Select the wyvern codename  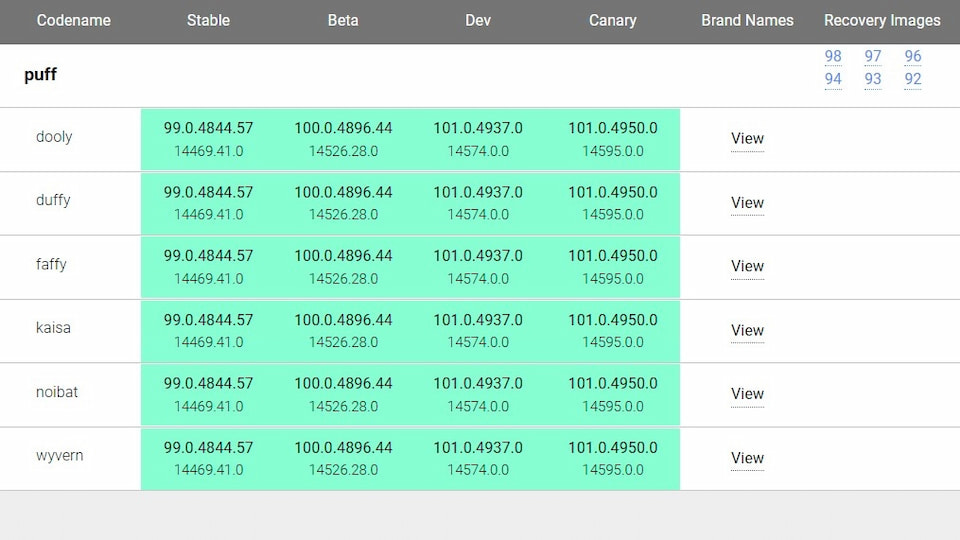59,456
